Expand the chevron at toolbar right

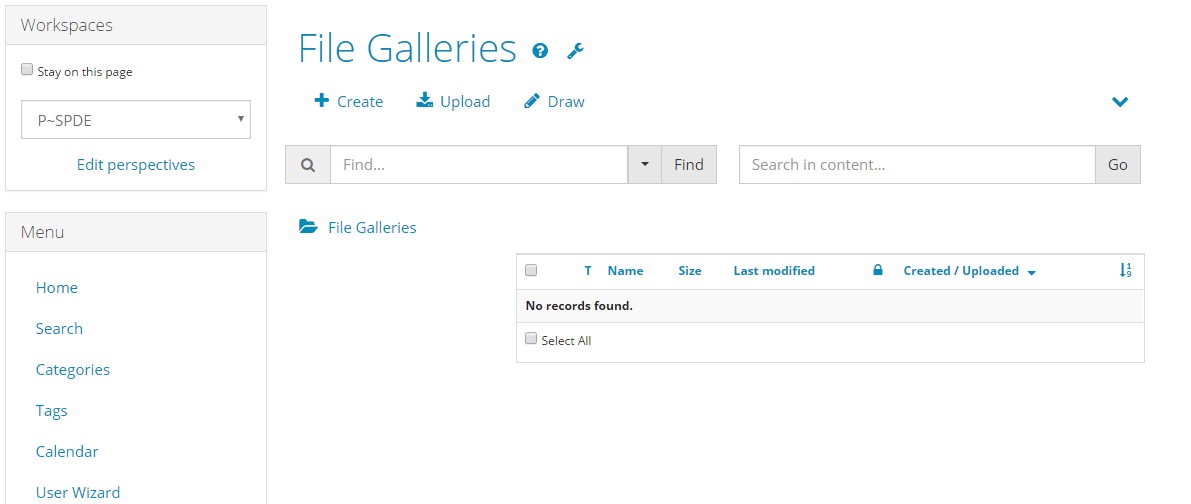[1120, 102]
